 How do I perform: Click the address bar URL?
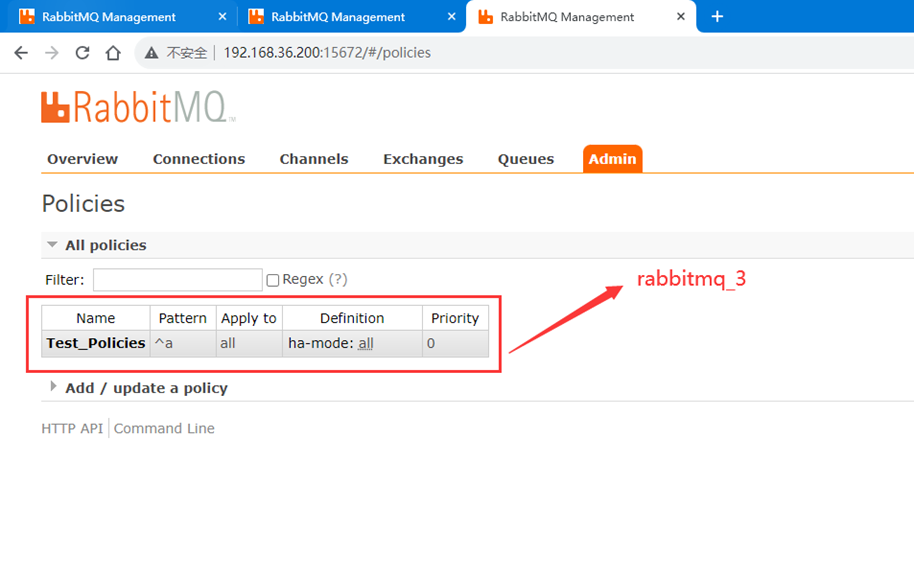coord(327,53)
